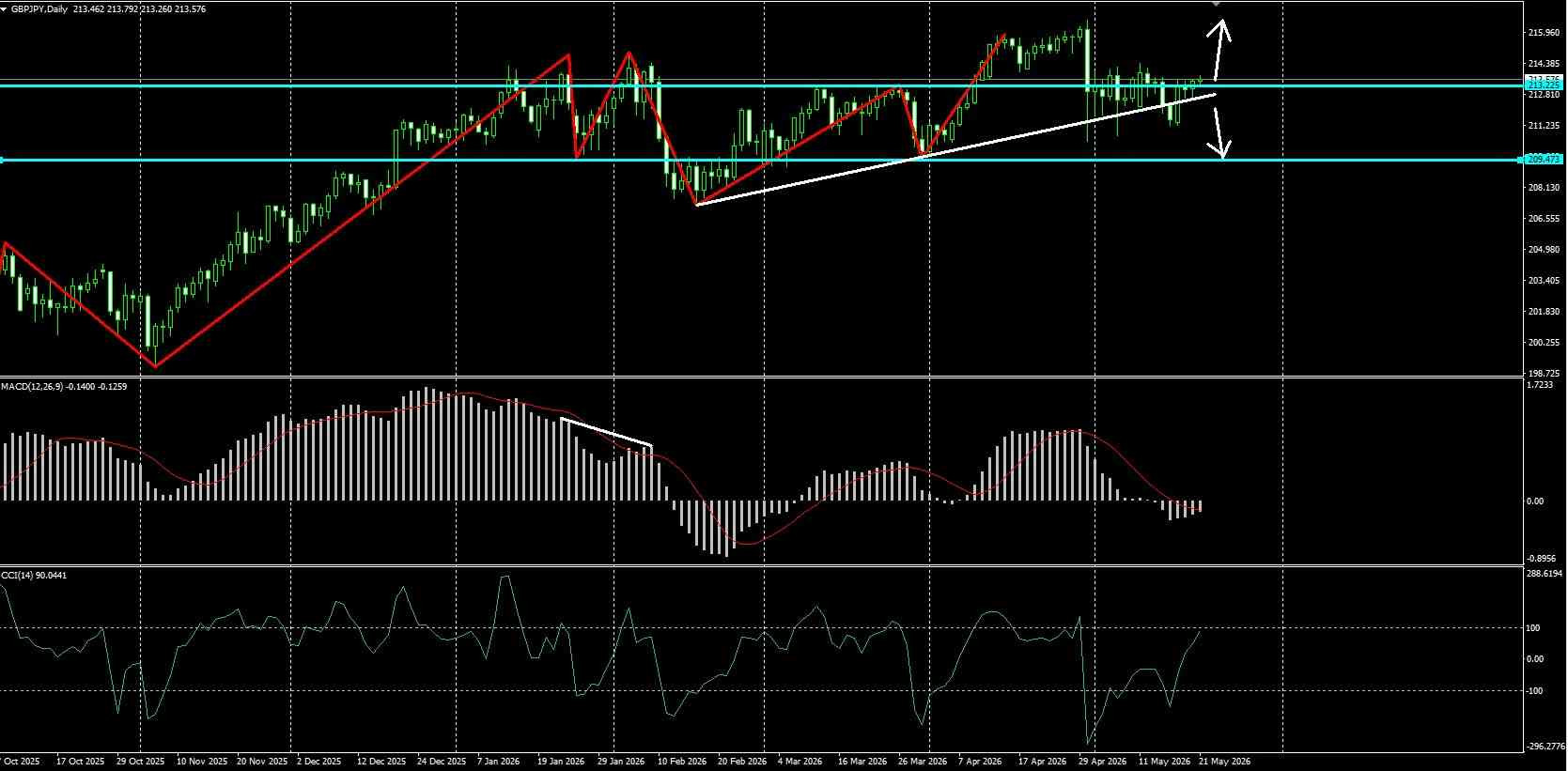Click the 215.960 value on price scale

click(1544, 33)
